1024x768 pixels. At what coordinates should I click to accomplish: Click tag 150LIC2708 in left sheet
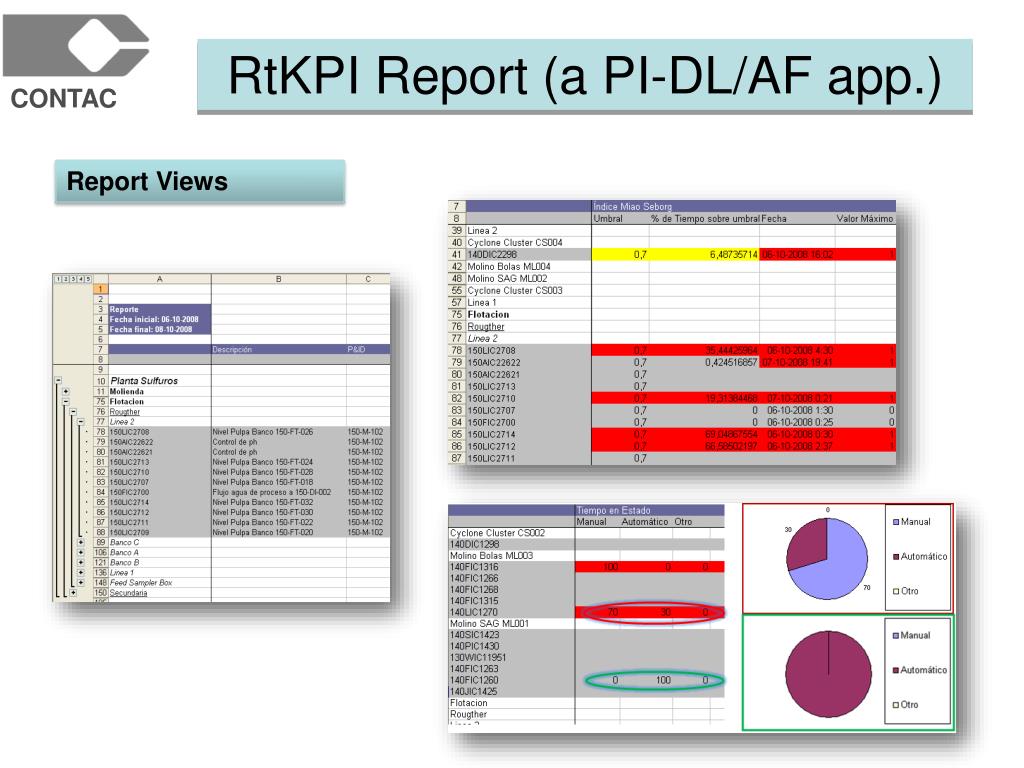(x=129, y=432)
